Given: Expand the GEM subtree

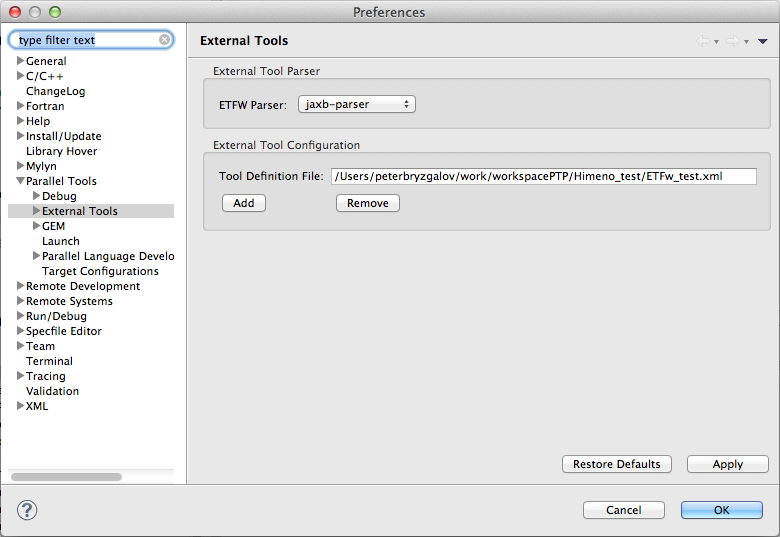Looking at the screenshot, I should (x=36, y=226).
